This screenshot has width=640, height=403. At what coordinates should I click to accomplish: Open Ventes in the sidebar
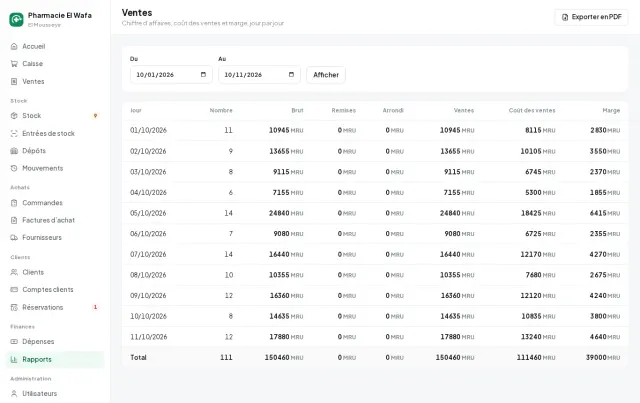point(55,81)
